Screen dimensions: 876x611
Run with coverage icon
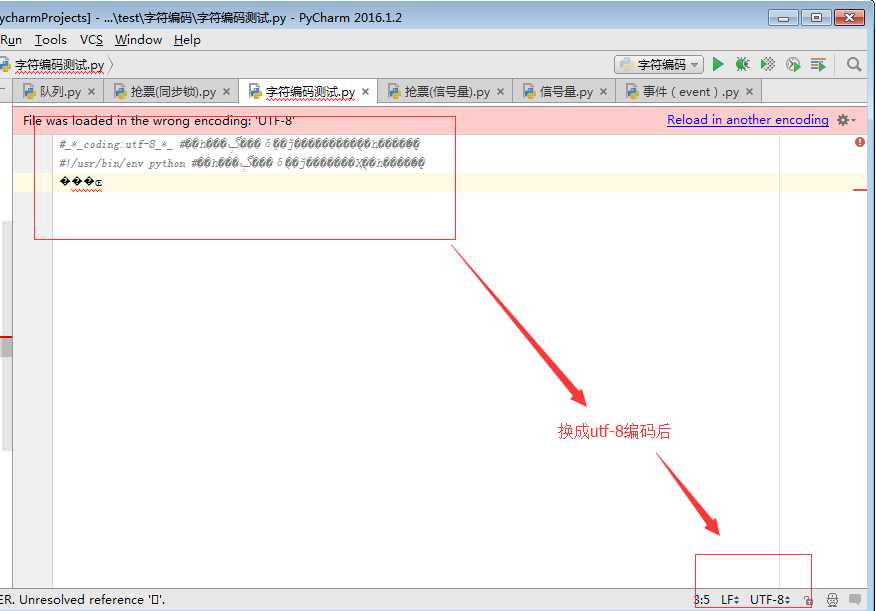click(768, 64)
